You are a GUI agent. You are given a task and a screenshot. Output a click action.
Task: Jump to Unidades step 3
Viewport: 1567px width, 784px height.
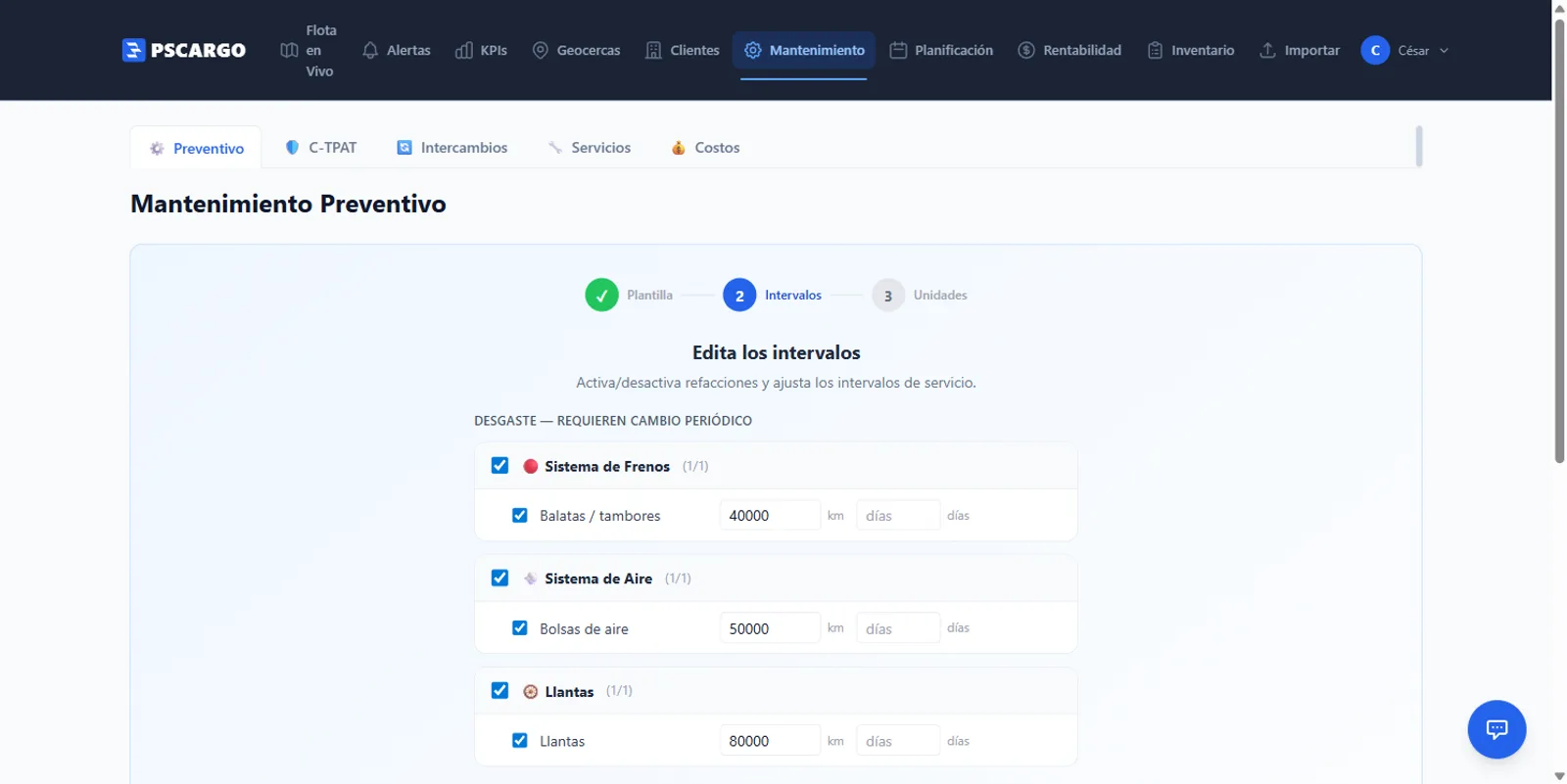click(888, 295)
